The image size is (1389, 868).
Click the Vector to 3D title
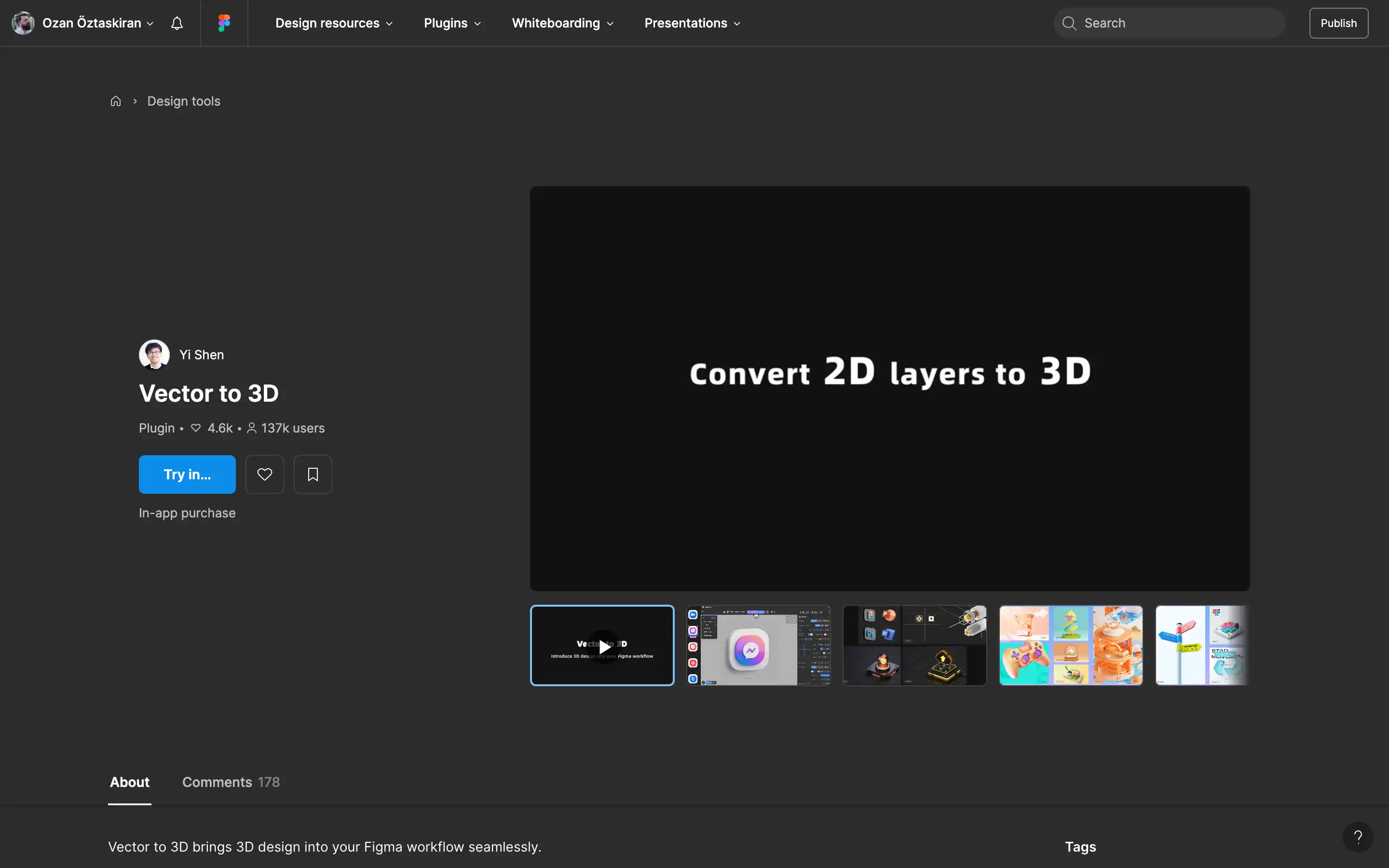(209, 393)
